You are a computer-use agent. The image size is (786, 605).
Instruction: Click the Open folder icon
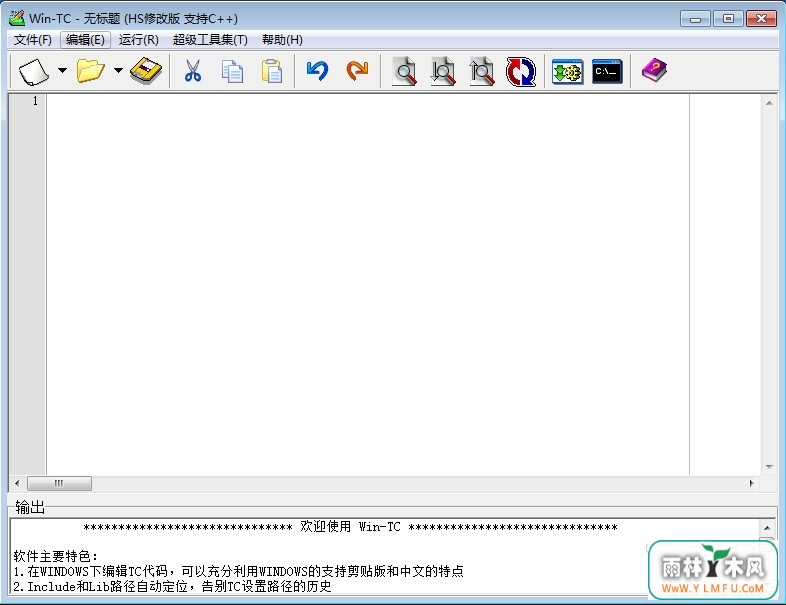point(90,71)
